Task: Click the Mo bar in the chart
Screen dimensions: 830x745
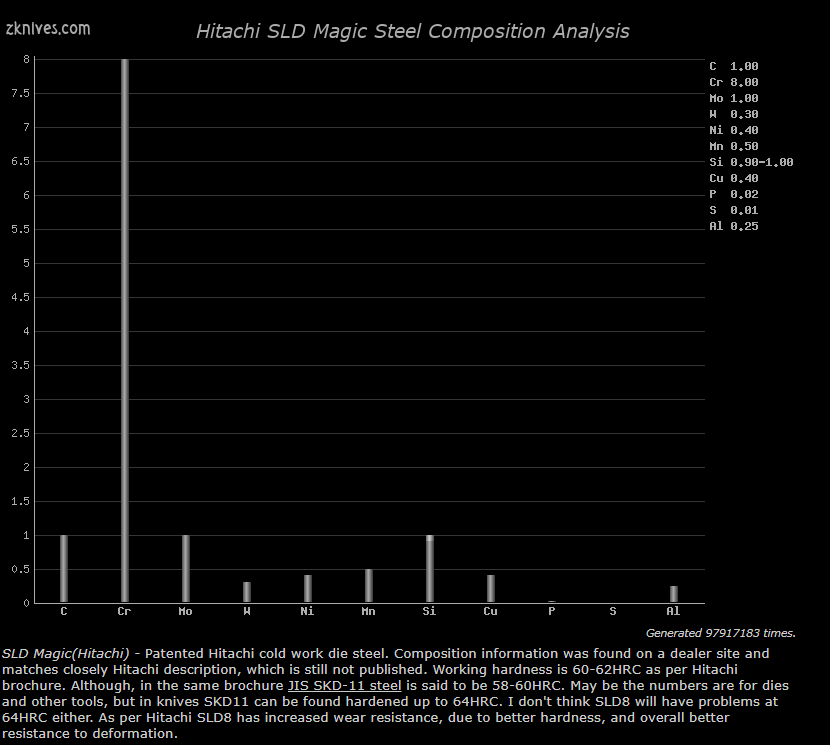Action: 186,569
